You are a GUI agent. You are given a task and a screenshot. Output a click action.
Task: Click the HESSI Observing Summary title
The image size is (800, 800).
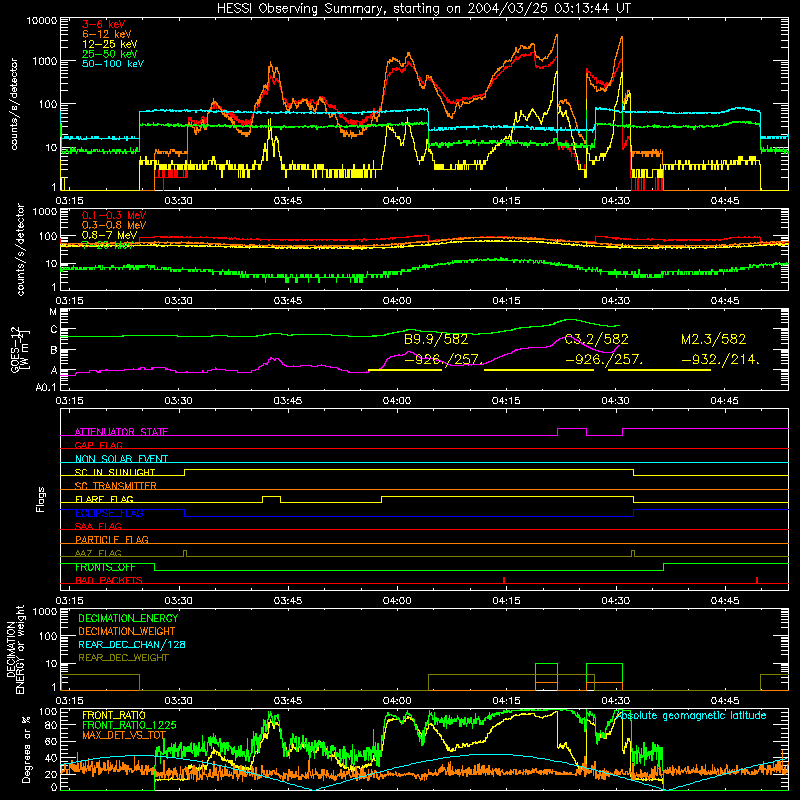424,9
